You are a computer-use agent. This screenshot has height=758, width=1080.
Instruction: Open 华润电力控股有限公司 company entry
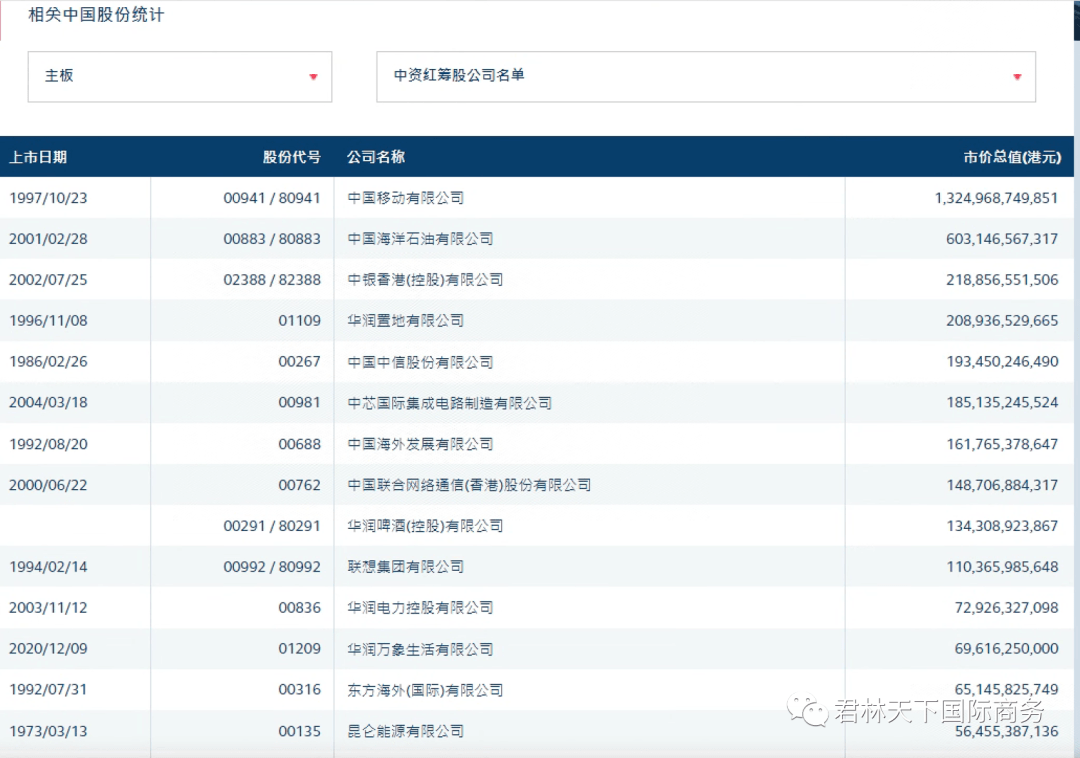(420, 608)
